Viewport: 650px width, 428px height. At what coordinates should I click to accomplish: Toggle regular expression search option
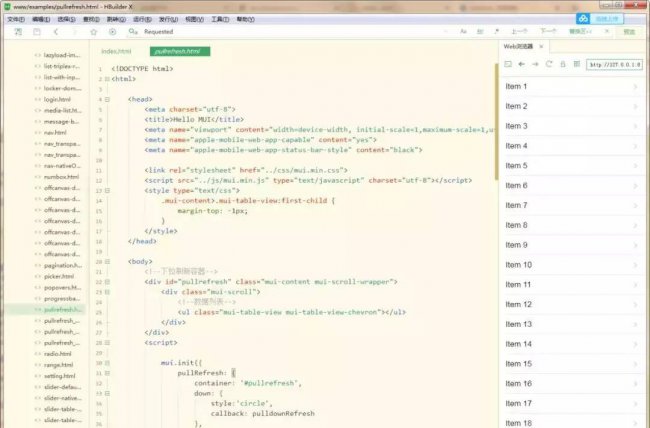496,32
